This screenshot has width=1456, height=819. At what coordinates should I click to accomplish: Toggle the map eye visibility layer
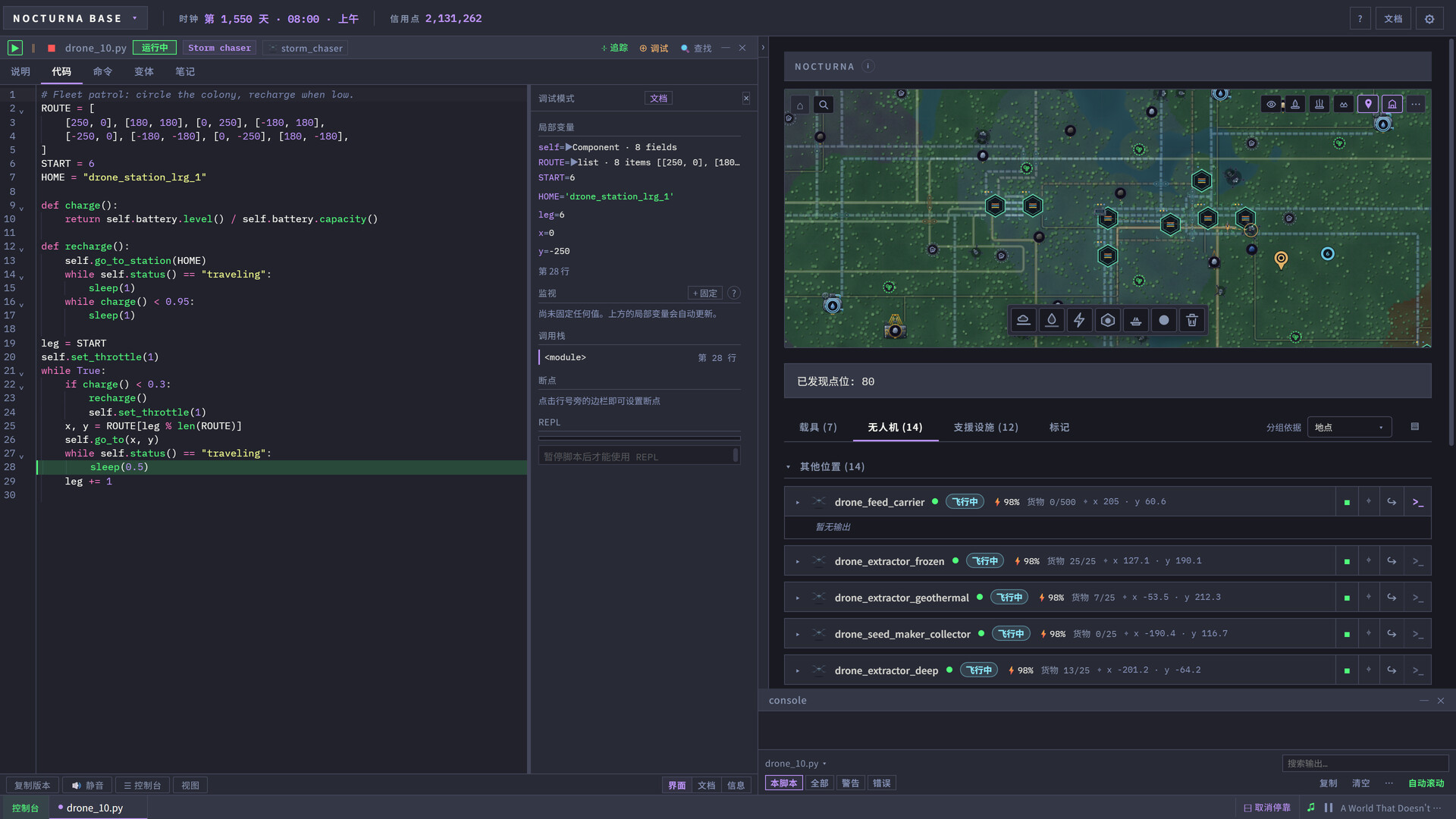(x=1271, y=105)
